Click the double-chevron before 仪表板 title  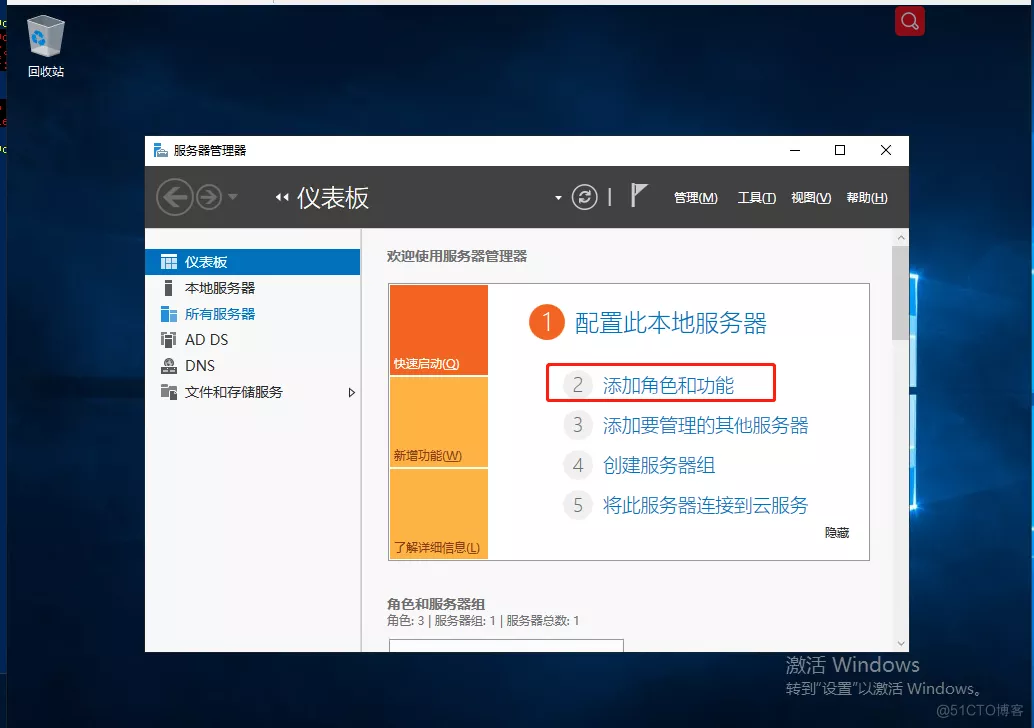pos(282,197)
